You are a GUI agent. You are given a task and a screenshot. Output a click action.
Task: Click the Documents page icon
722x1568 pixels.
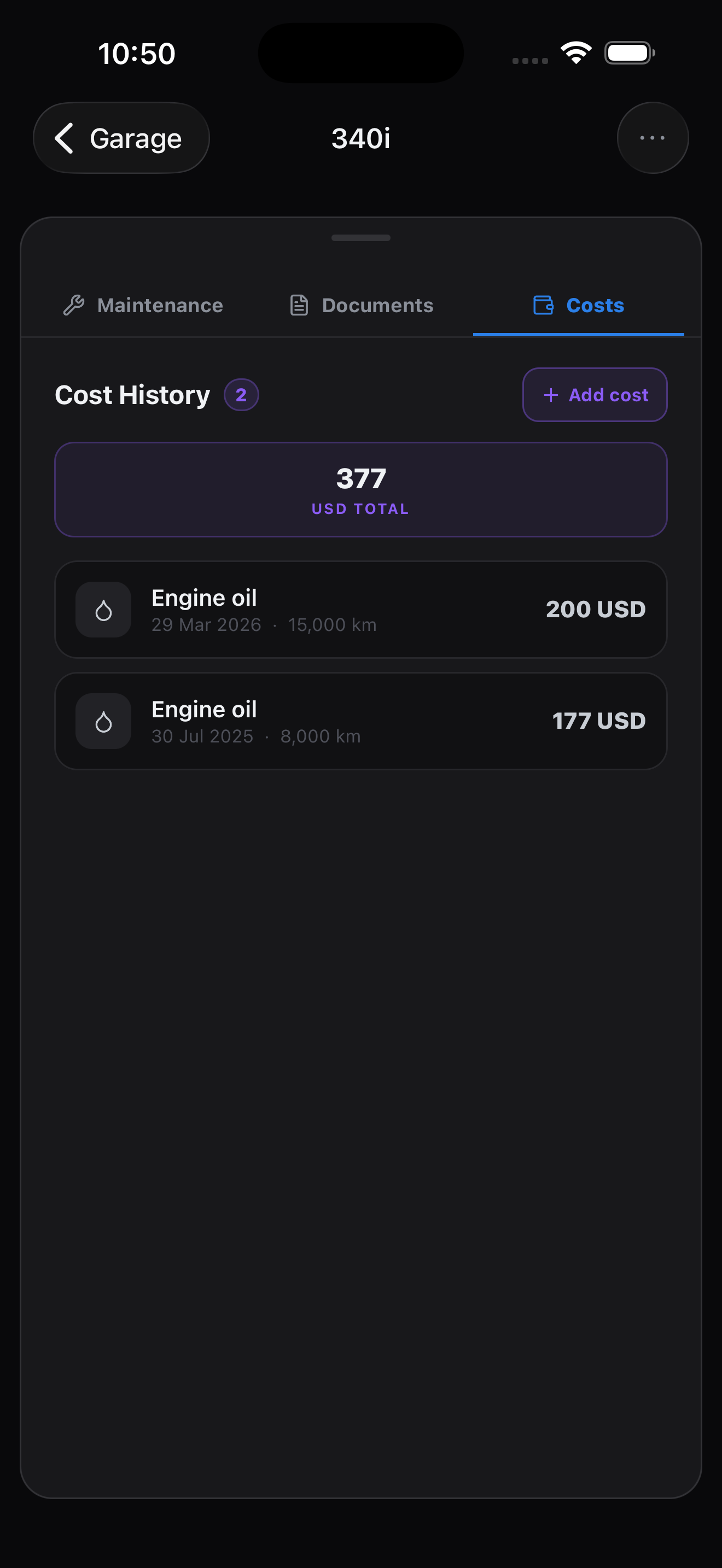coord(298,305)
